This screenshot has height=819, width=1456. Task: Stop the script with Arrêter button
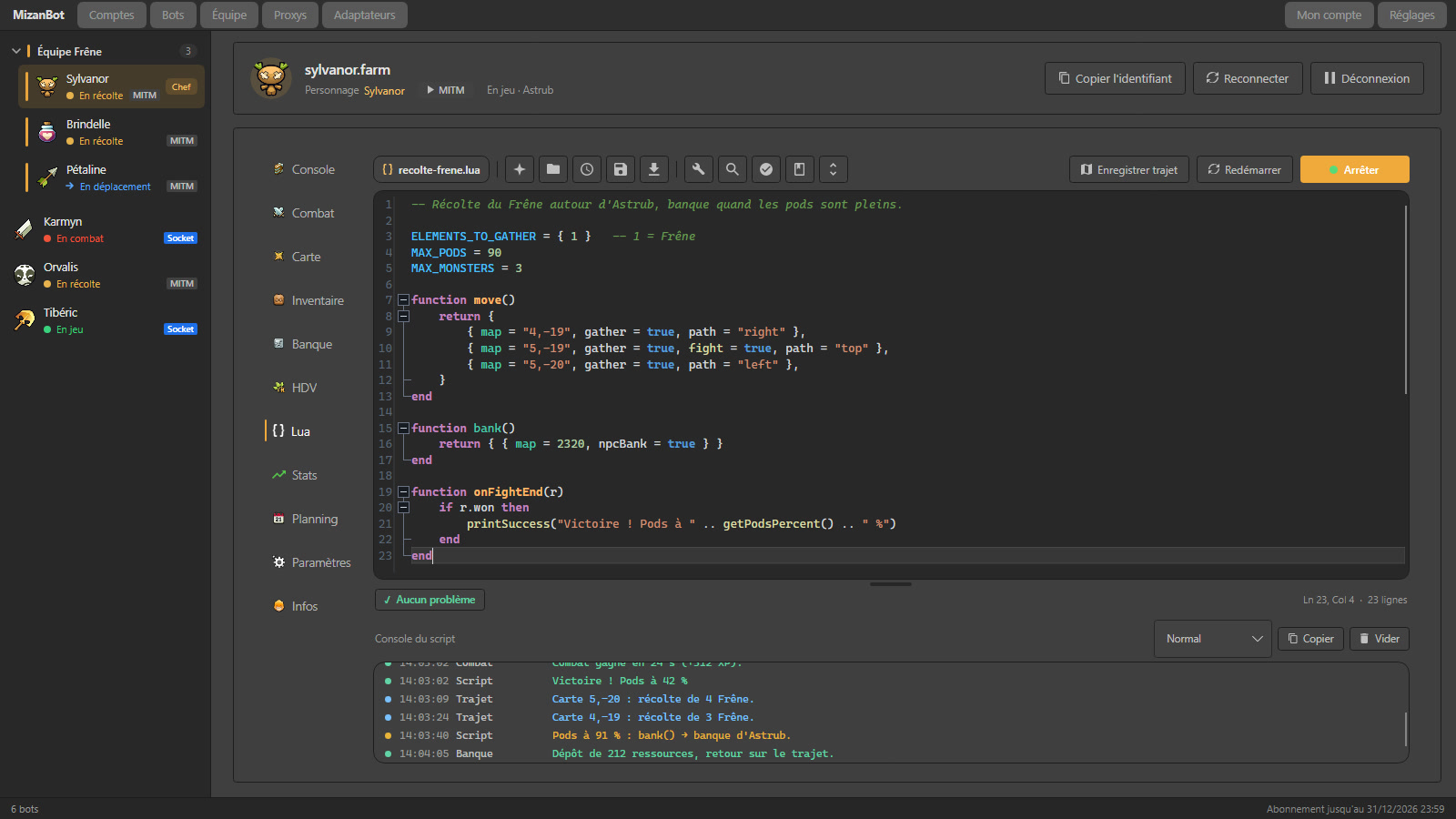(1355, 169)
